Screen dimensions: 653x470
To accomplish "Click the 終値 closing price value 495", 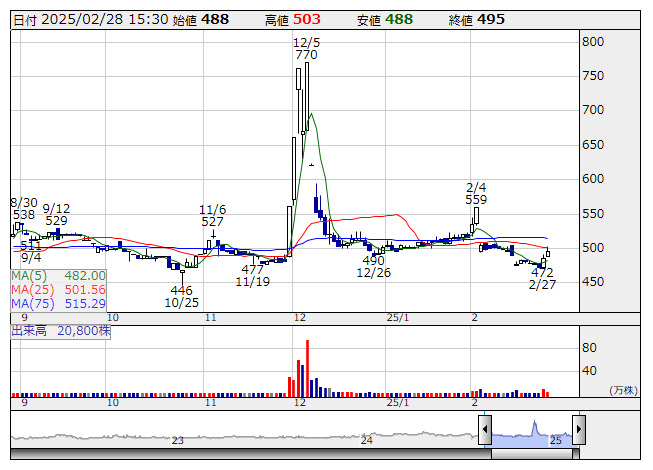I will (x=491, y=20).
